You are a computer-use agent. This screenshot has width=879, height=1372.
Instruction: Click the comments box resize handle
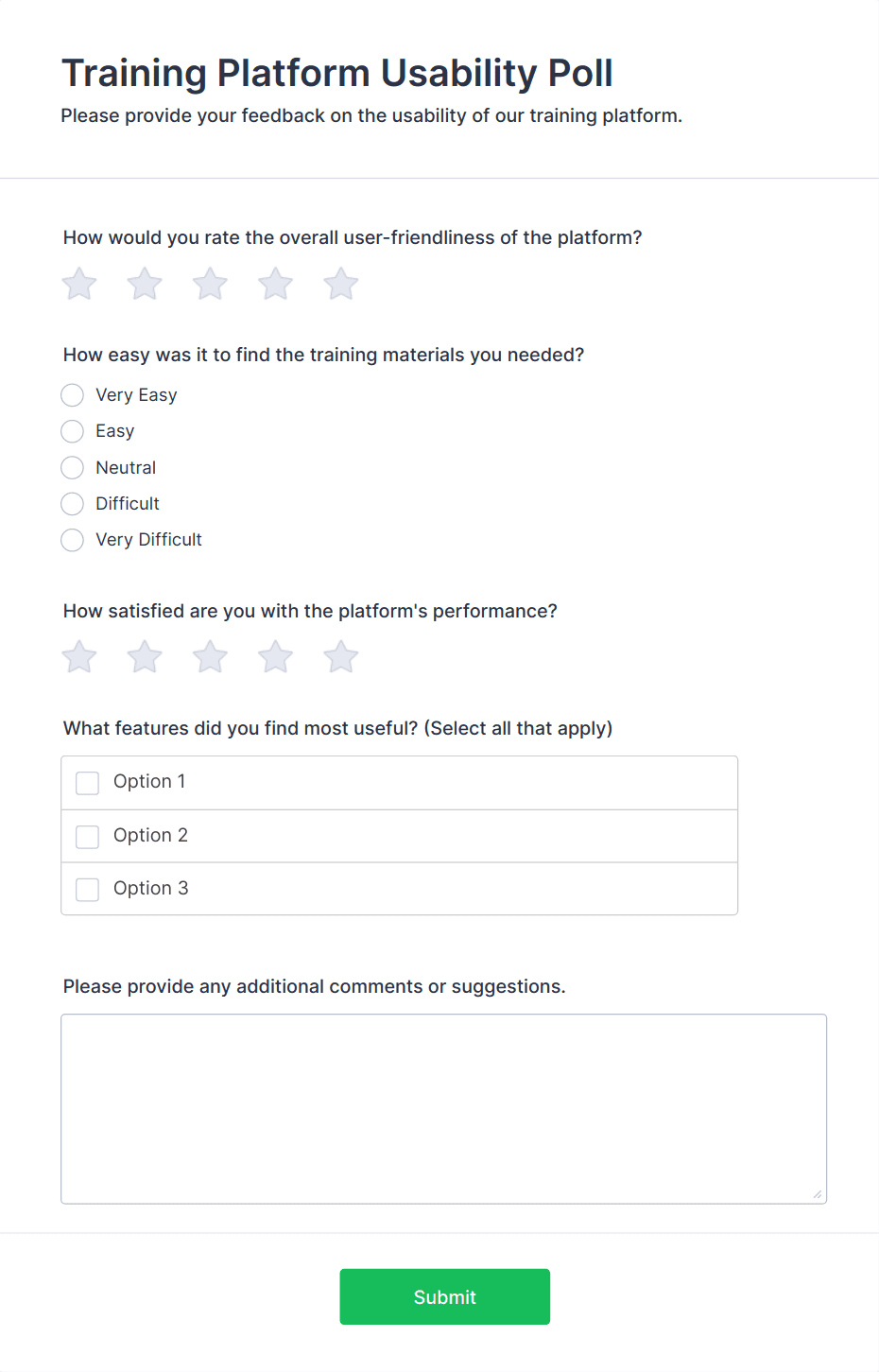point(818,1194)
